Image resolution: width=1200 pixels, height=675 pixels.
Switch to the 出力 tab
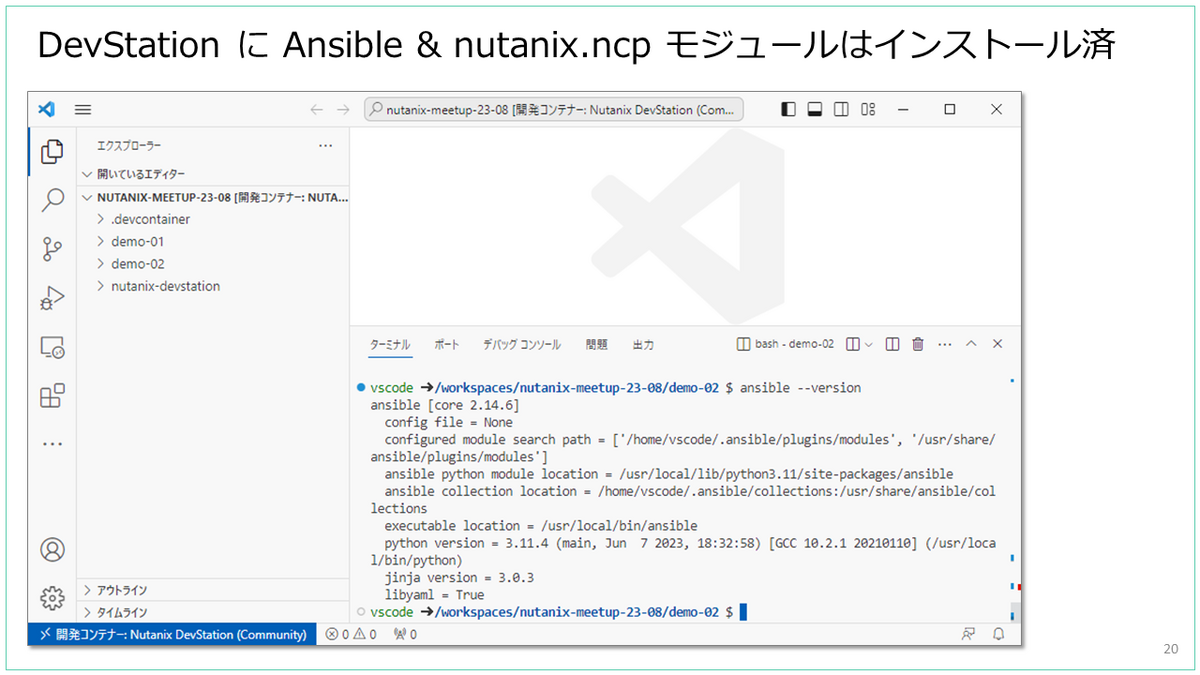click(643, 344)
